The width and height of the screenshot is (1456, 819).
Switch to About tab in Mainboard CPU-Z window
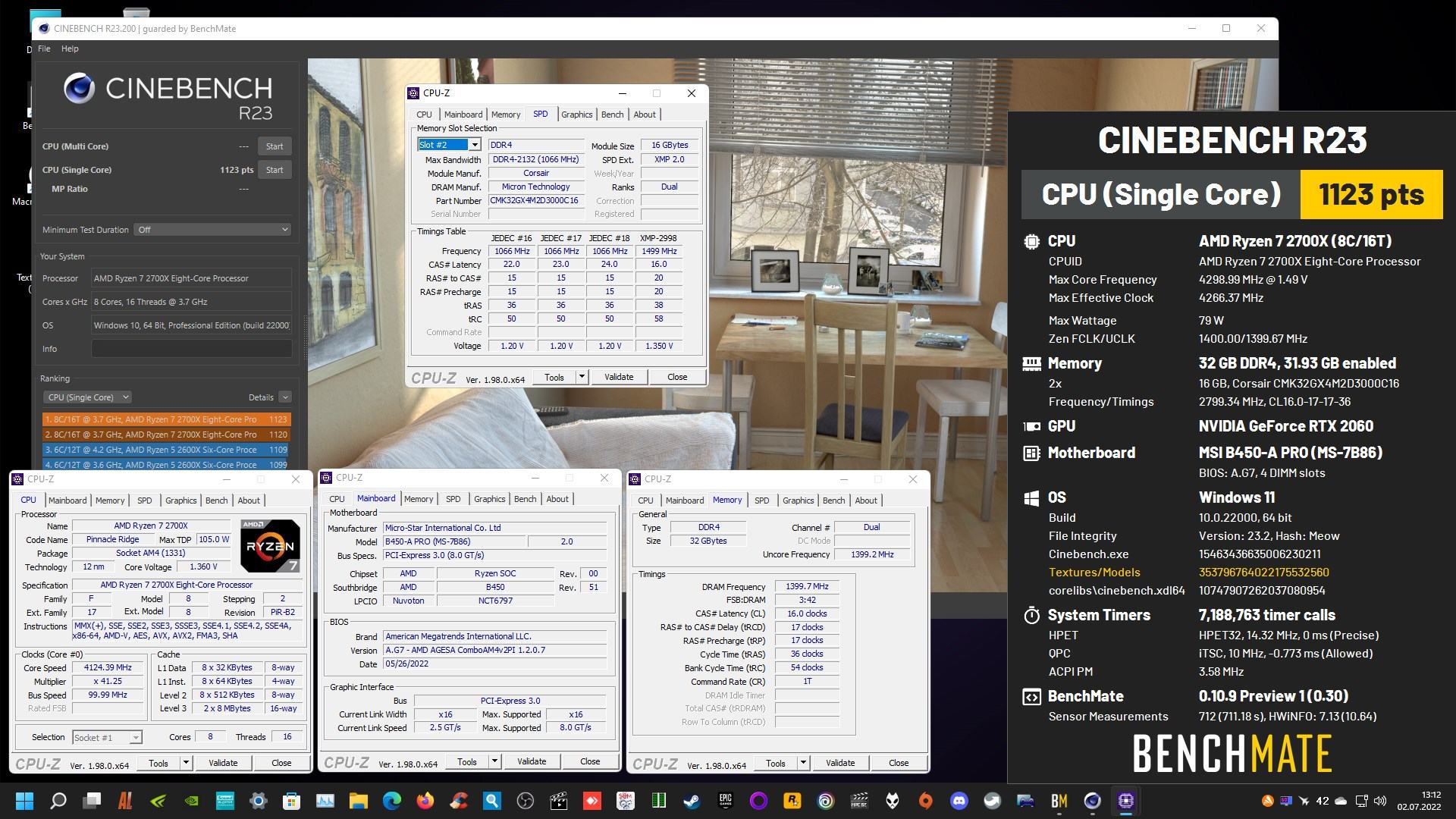(557, 499)
